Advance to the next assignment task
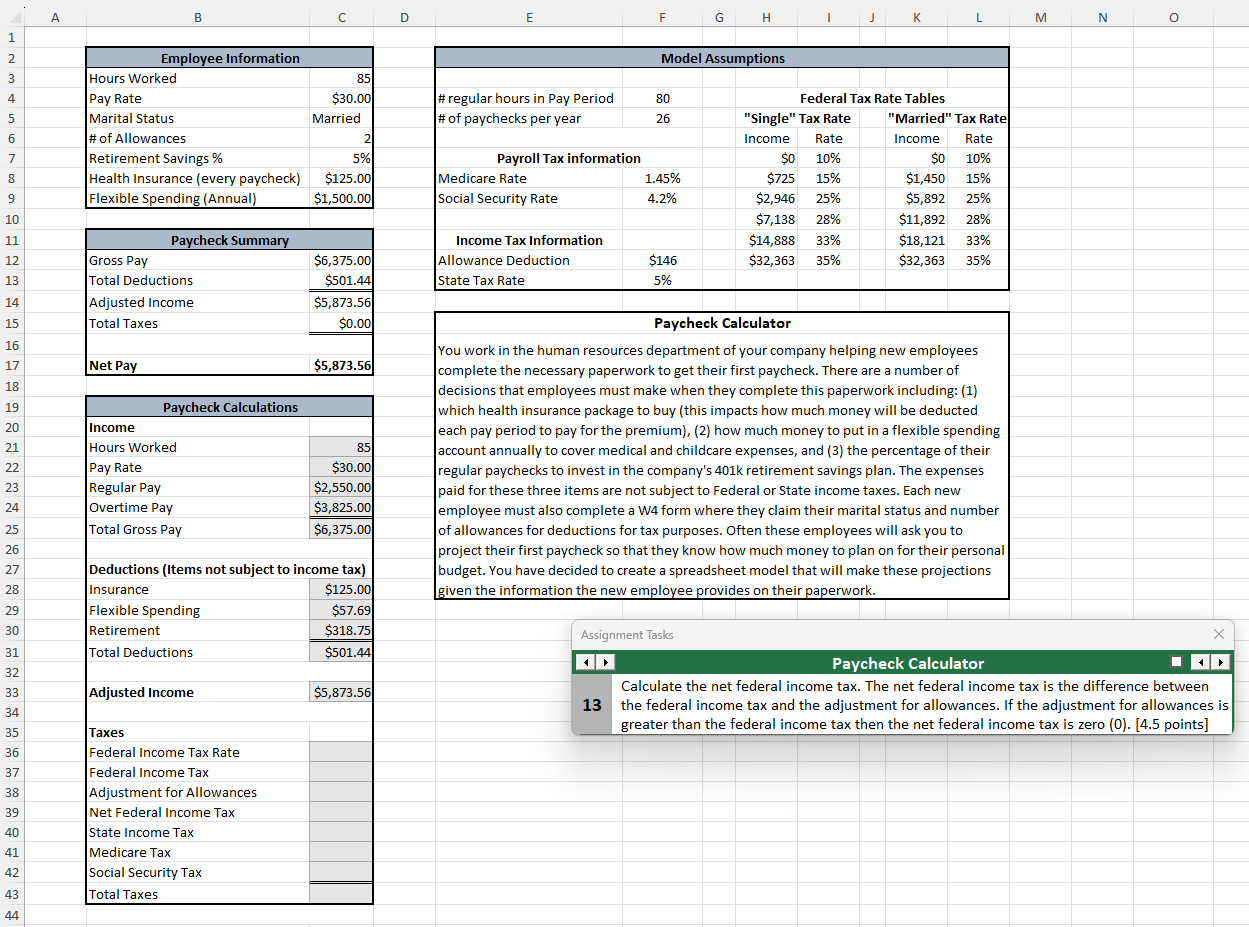The width and height of the screenshot is (1249, 927). tap(1219, 662)
